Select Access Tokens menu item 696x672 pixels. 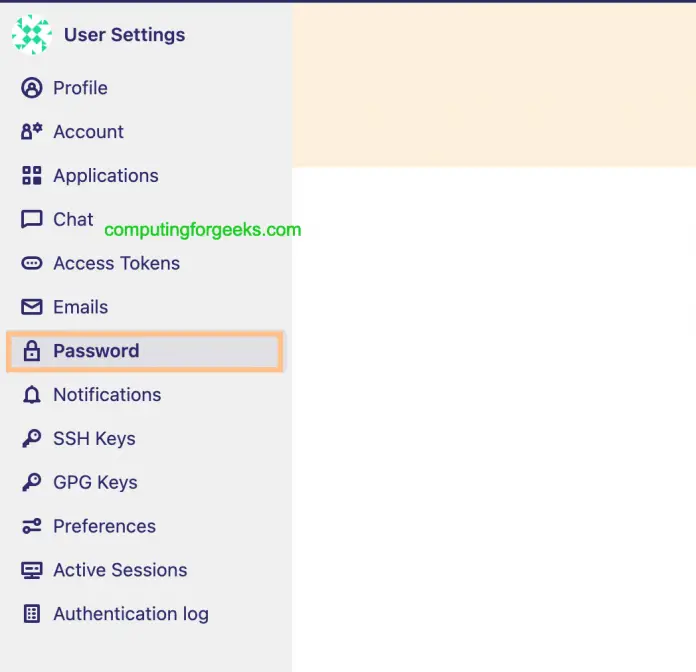(x=116, y=264)
